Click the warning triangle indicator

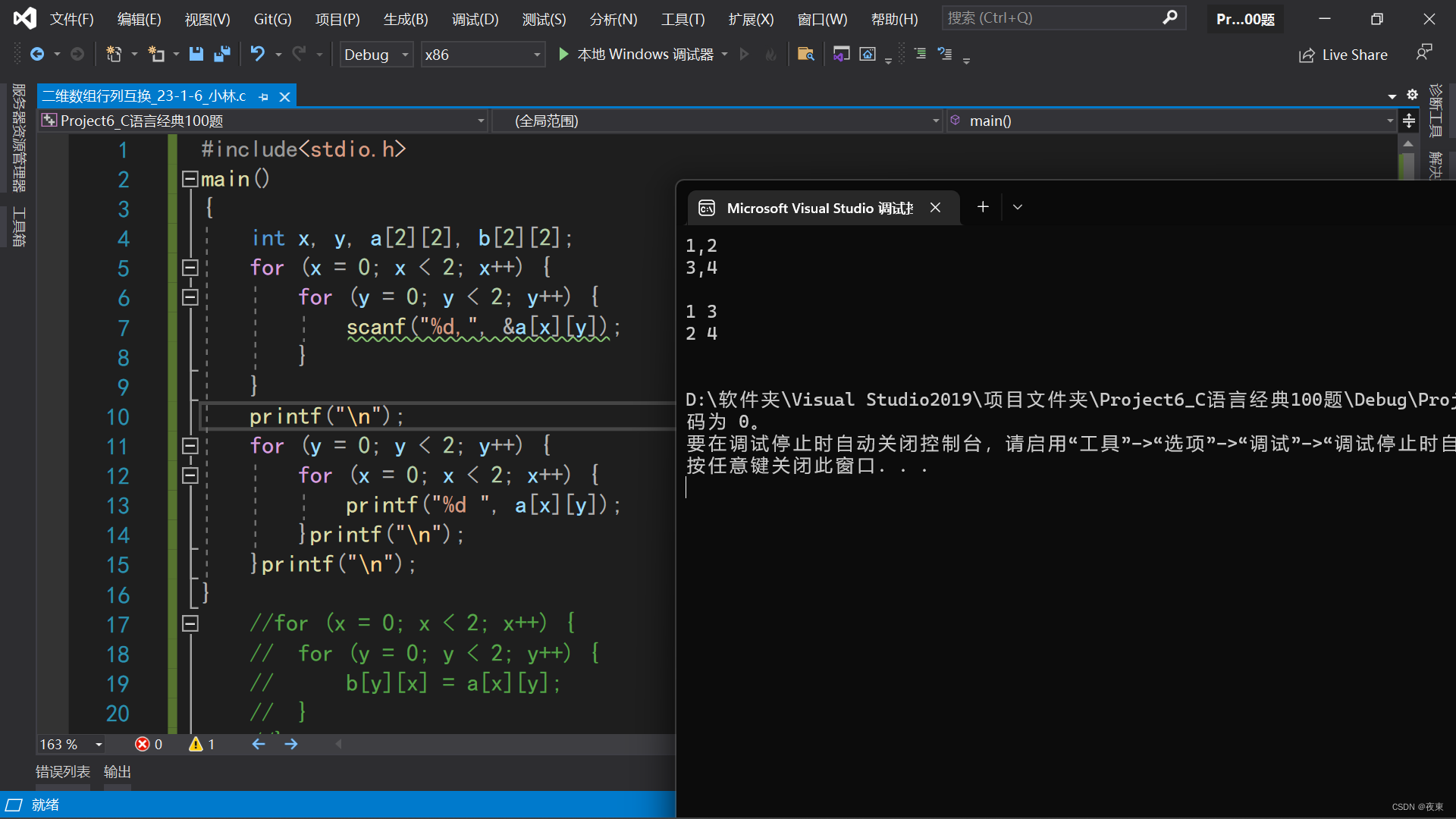click(196, 744)
